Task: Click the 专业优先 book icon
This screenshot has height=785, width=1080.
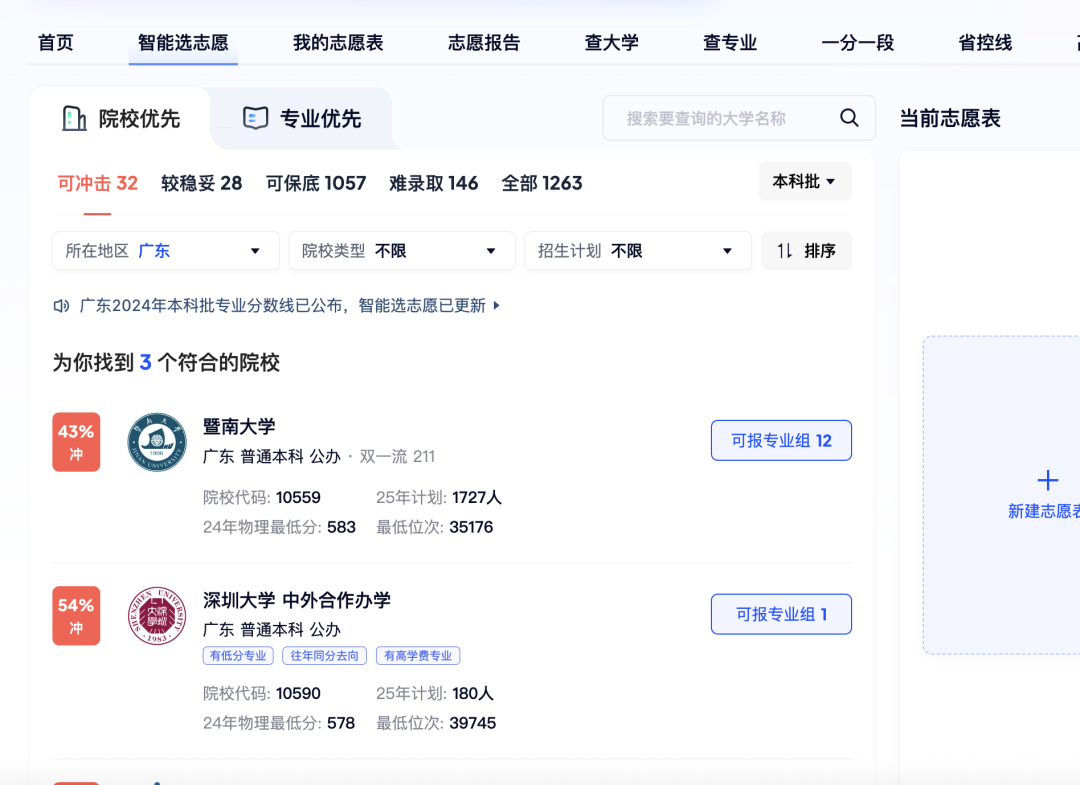Action: click(256, 118)
